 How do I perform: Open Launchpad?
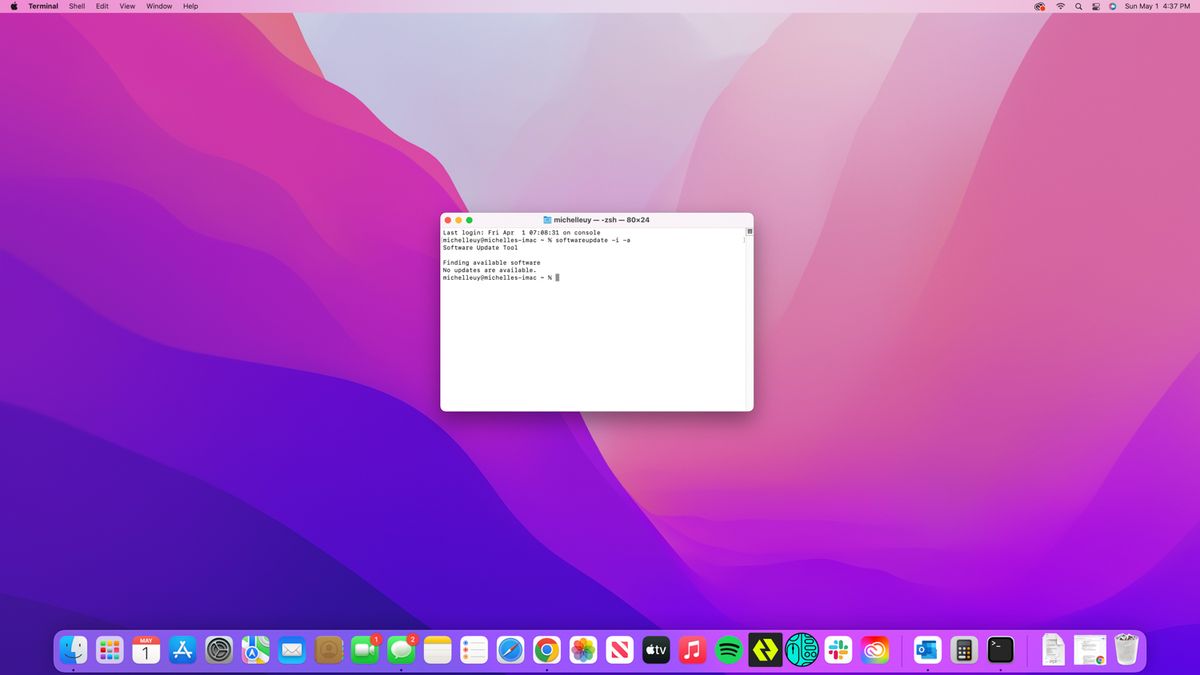pos(108,650)
